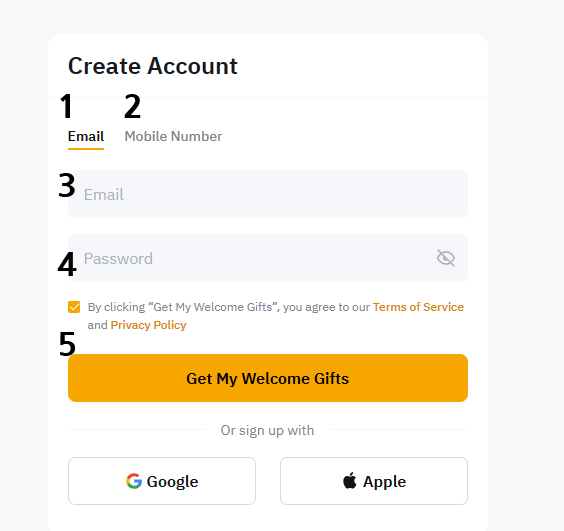Click the black Apple logo icon

pyautogui.click(x=350, y=481)
